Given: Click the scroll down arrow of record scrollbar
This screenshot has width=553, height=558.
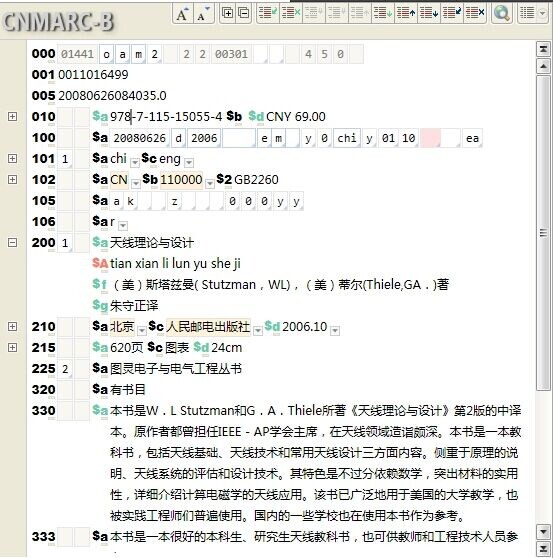Looking at the screenshot, I should point(543,532).
